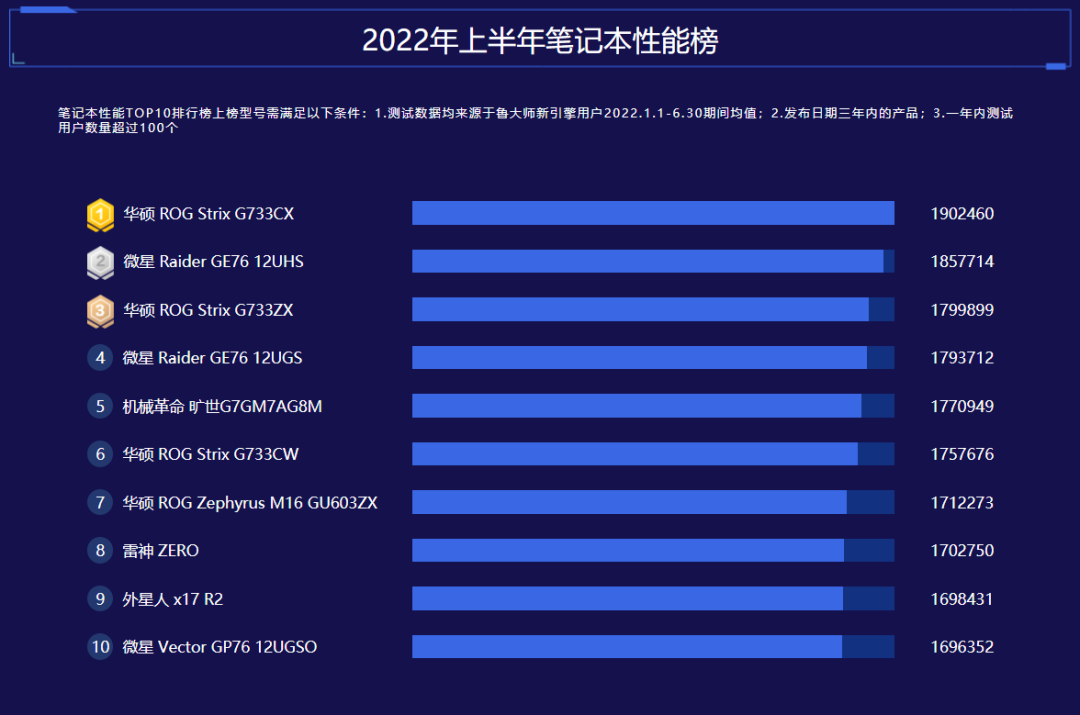This screenshot has width=1080, height=715.
Task: Click the score value 1702750
Action: (x=962, y=551)
